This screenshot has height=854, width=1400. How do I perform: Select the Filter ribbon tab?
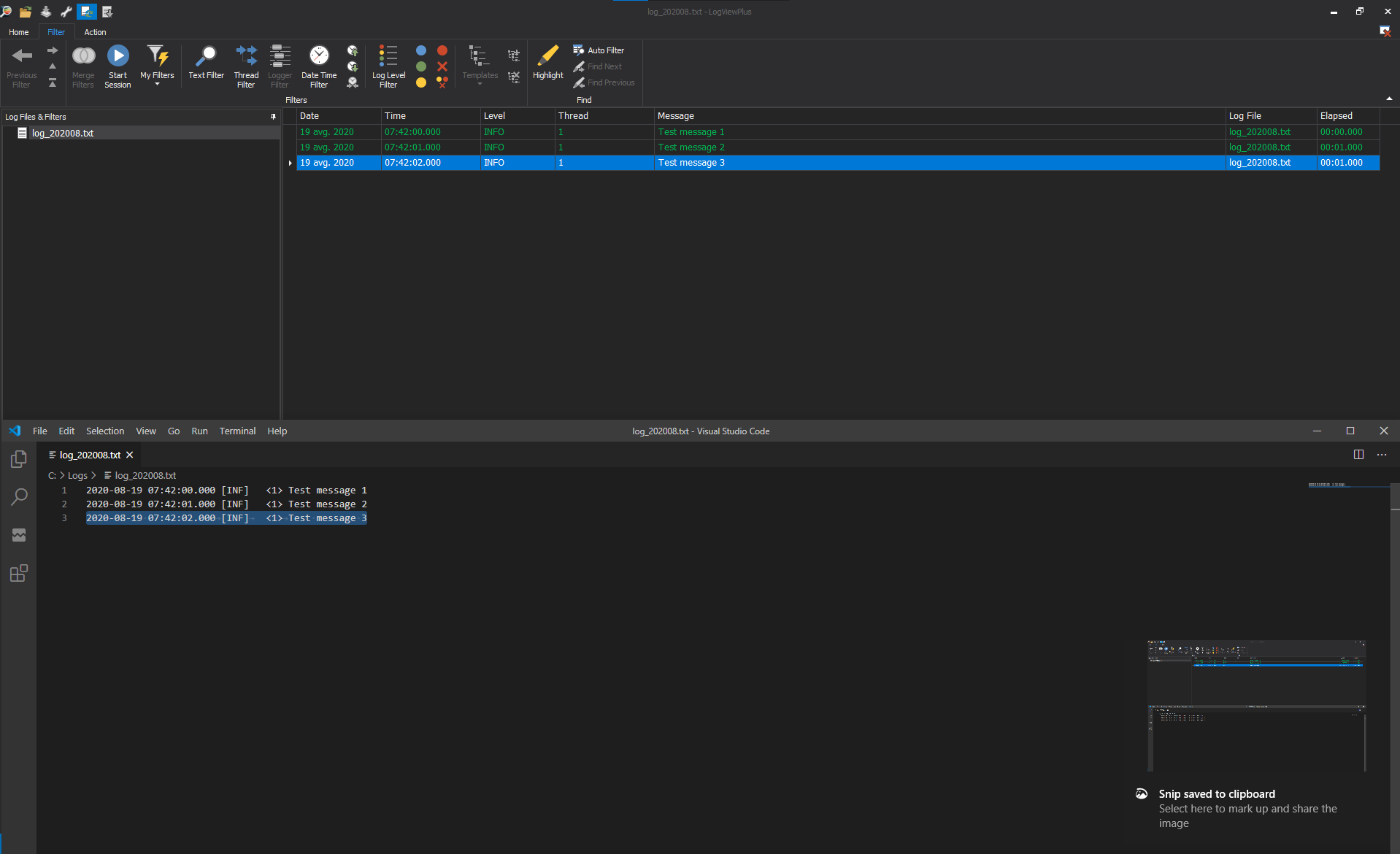tap(56, 32)
